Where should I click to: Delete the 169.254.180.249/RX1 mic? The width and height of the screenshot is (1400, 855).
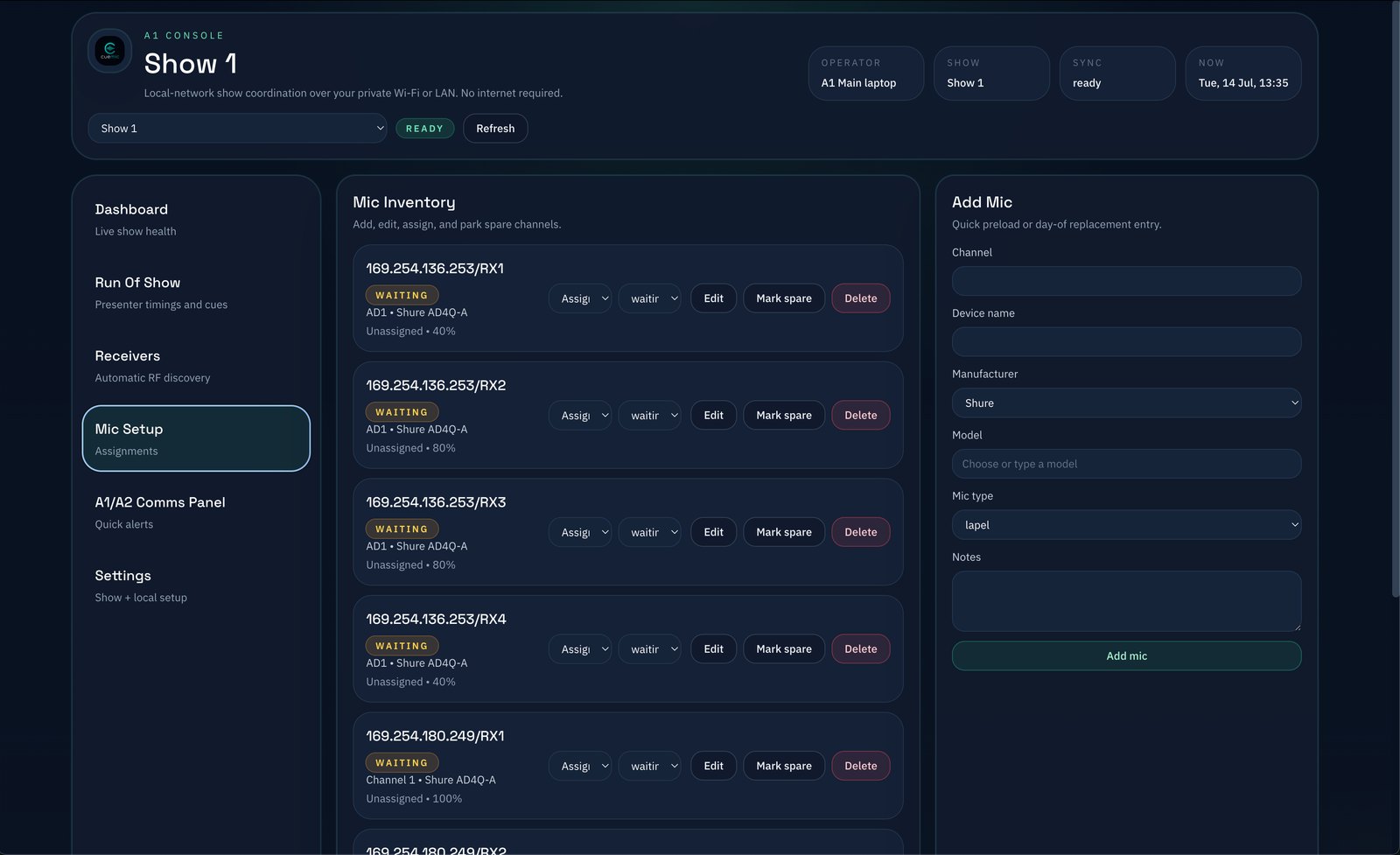(x=861, y=766)
